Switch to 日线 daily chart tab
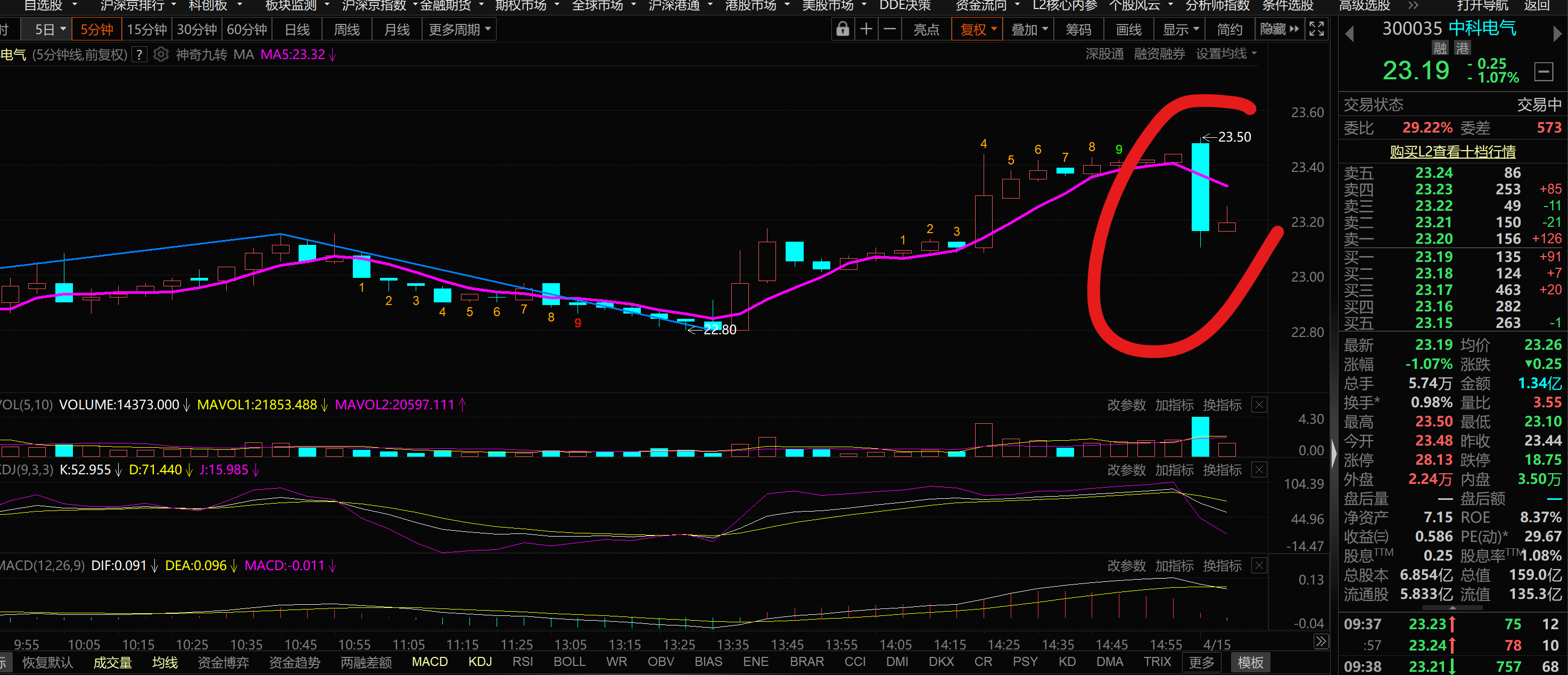This screenshot has width=1568, height=675. (297, 29)
